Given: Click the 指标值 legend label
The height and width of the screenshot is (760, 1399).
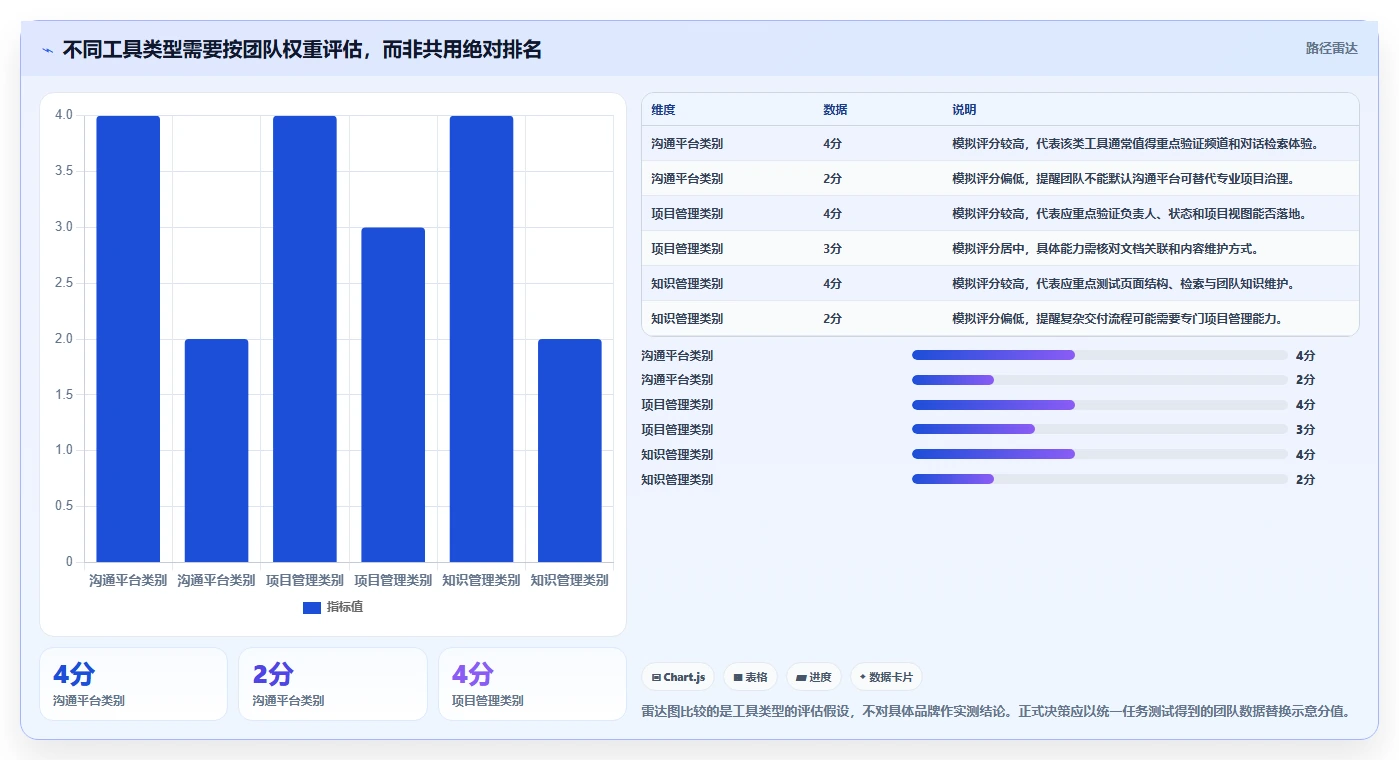Looking at the screenshot, I should [x=345, y=607].
